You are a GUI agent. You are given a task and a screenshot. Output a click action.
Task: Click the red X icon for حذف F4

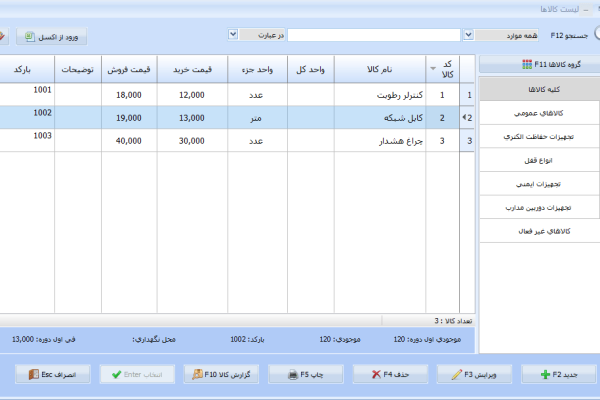[x=376, y=374]
